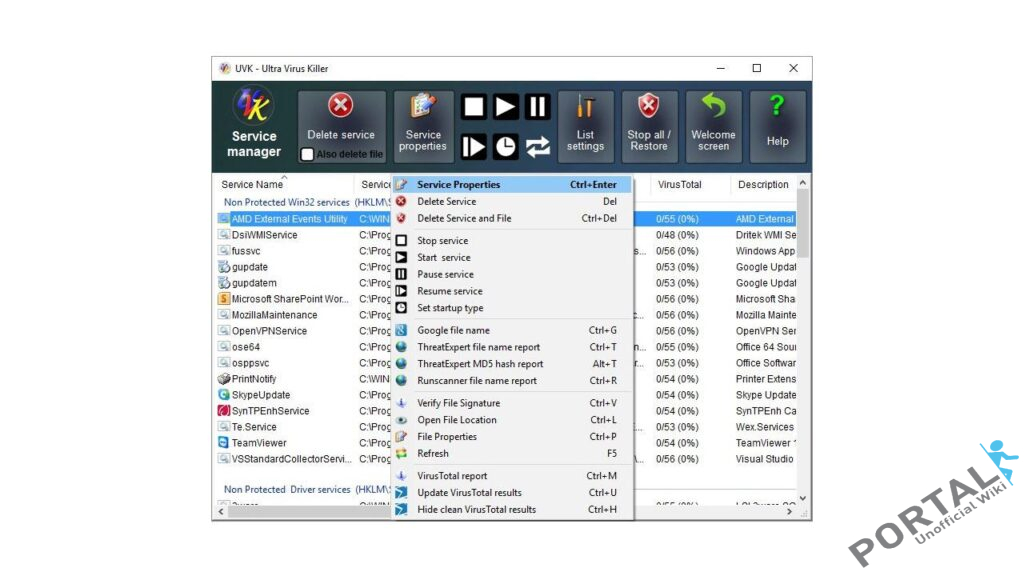The height and width of the screenshot is (576, 1024).
Task: Select the TeamViewer service row
Action: 259,443
